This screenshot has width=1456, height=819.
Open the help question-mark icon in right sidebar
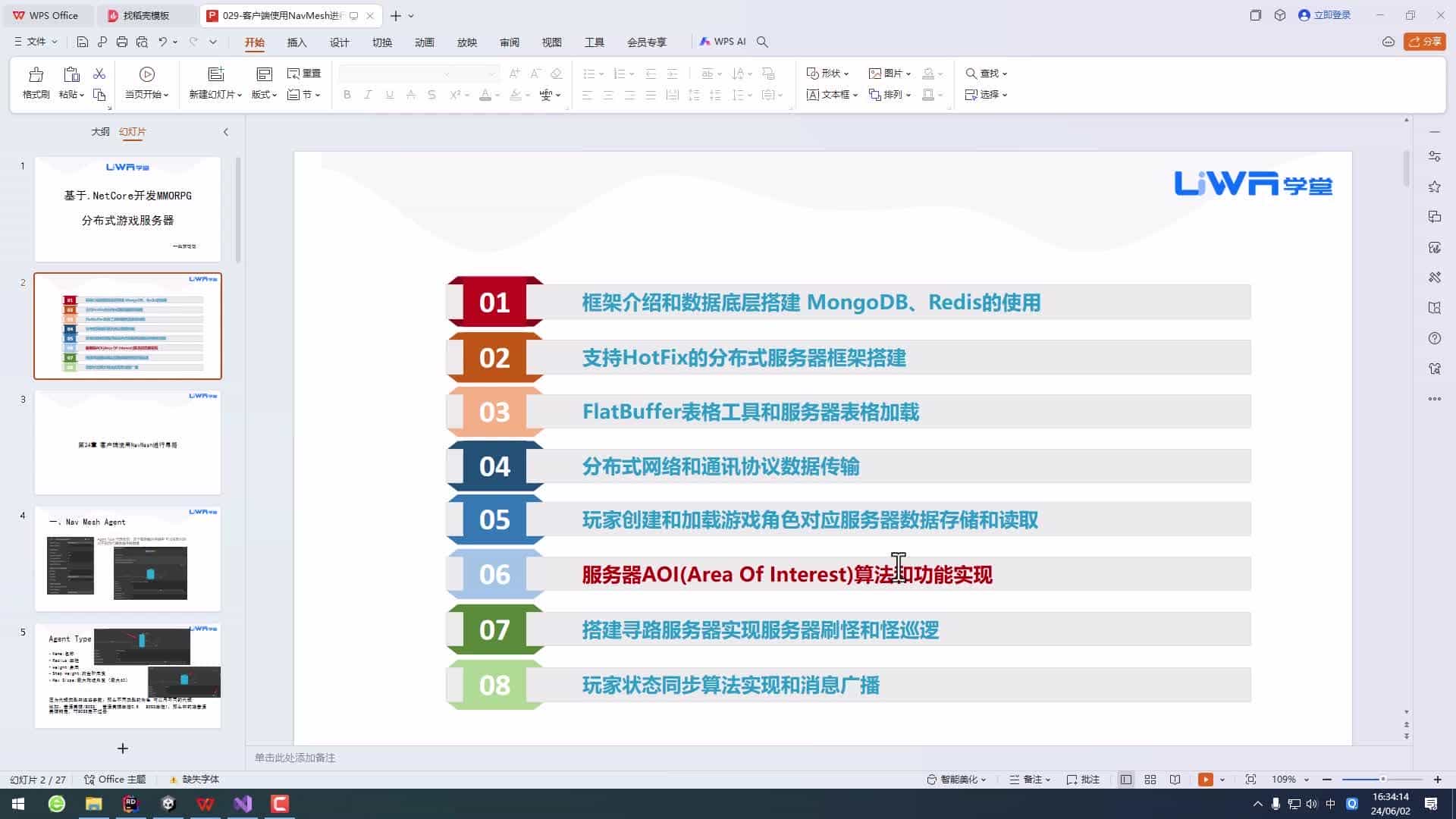tap(1434, 338)
